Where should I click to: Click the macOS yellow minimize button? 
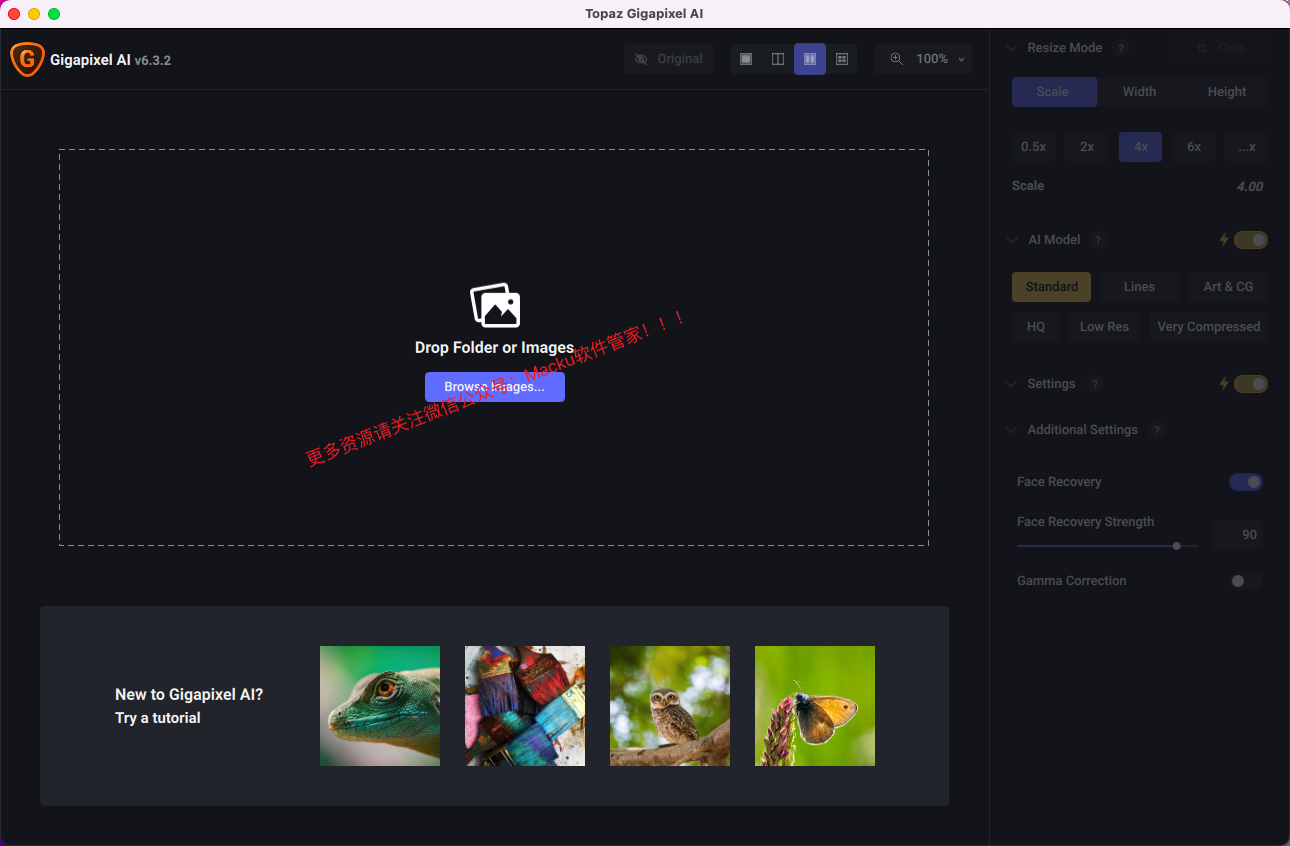click(x=34, y=14)
